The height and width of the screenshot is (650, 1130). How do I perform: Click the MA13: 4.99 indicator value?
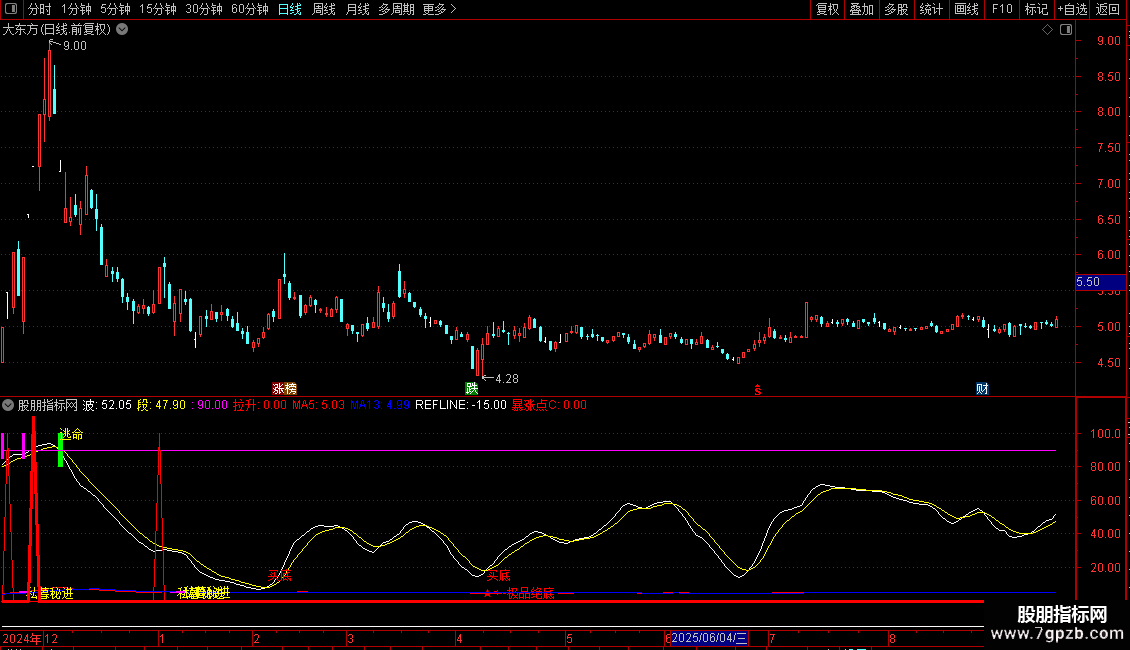380,405
